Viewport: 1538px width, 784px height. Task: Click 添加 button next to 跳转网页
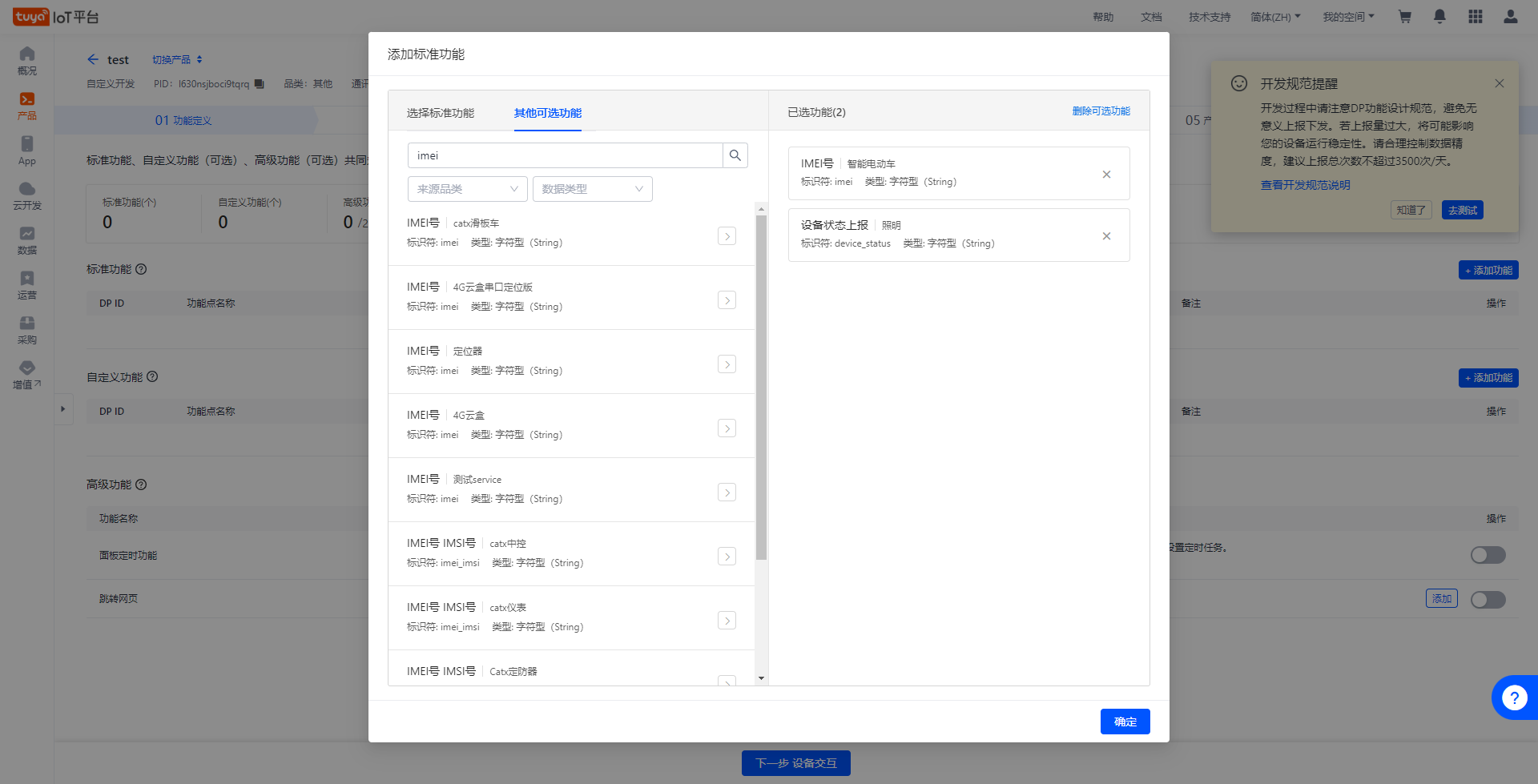pos(1441,599)
